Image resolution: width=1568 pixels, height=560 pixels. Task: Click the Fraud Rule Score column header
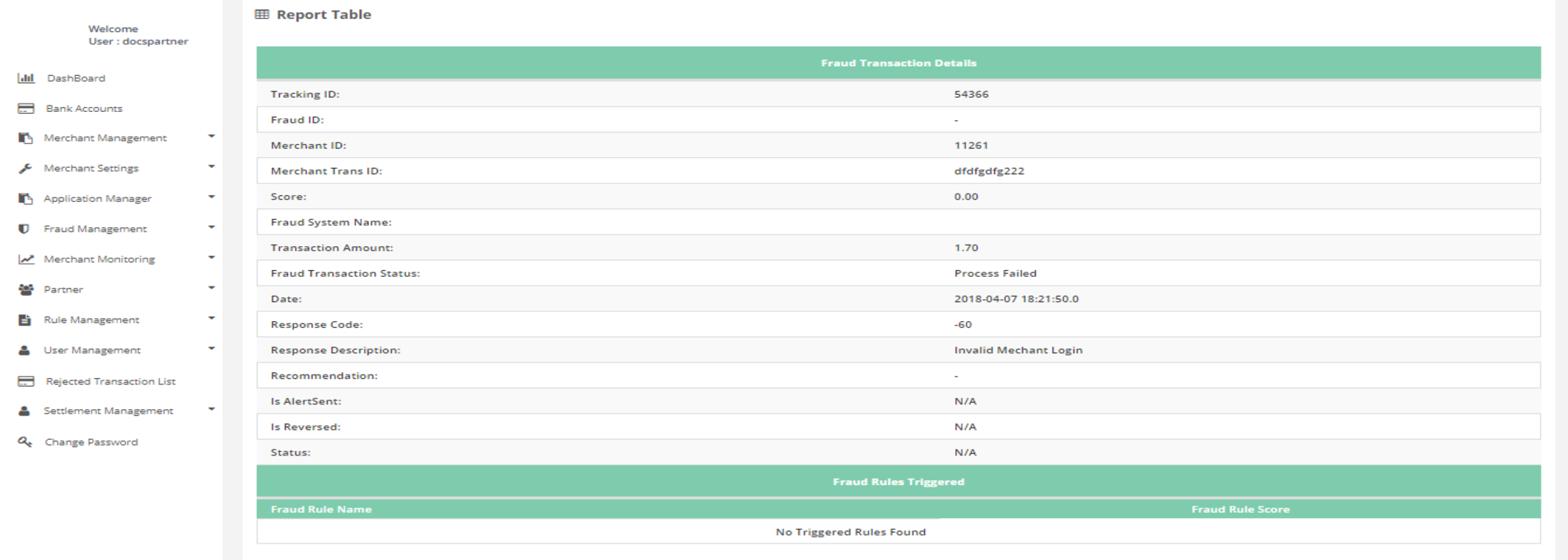(1240, 510)
